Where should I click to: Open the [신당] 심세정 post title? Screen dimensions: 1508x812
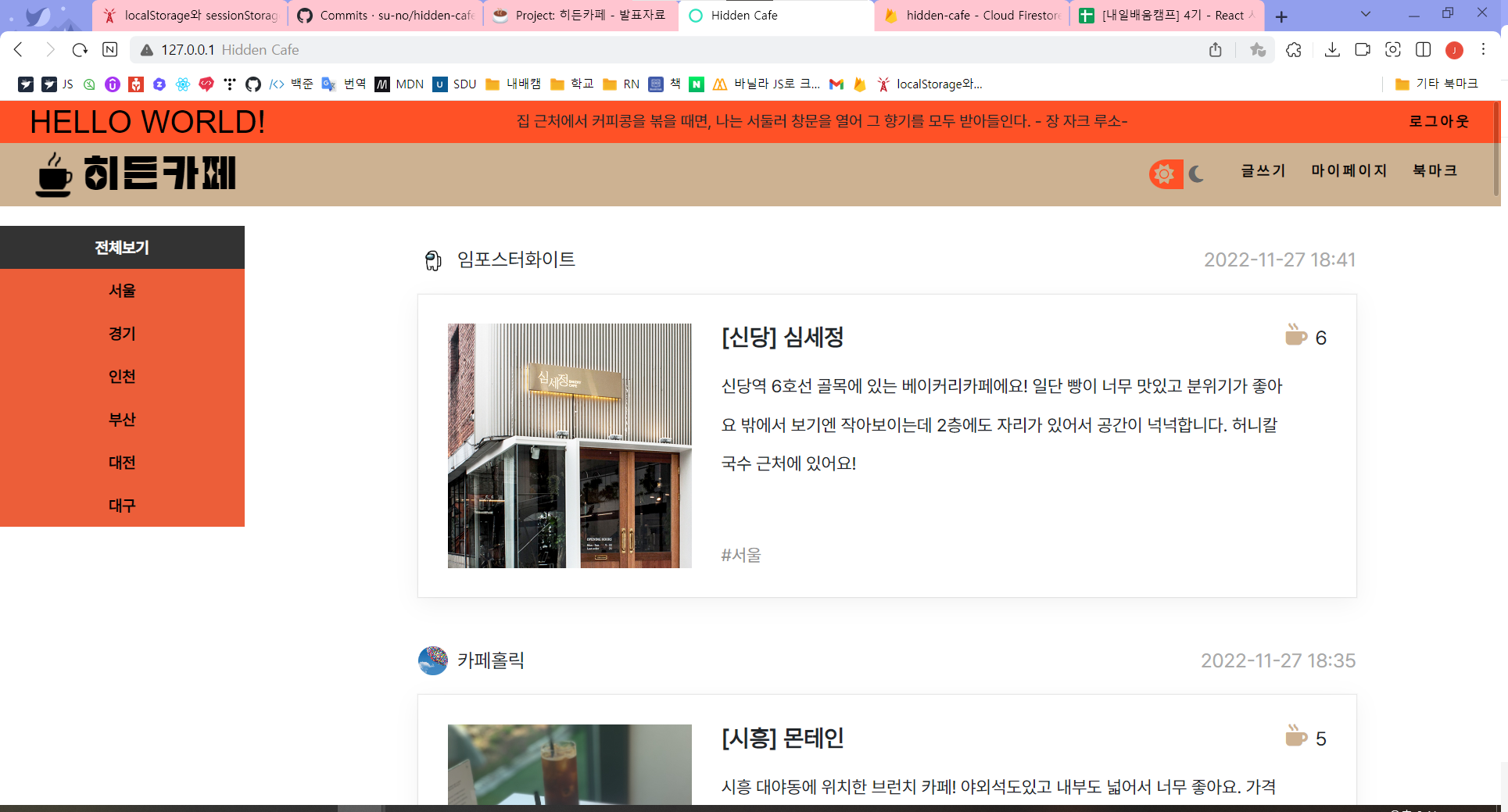click(x=783, y=337)
